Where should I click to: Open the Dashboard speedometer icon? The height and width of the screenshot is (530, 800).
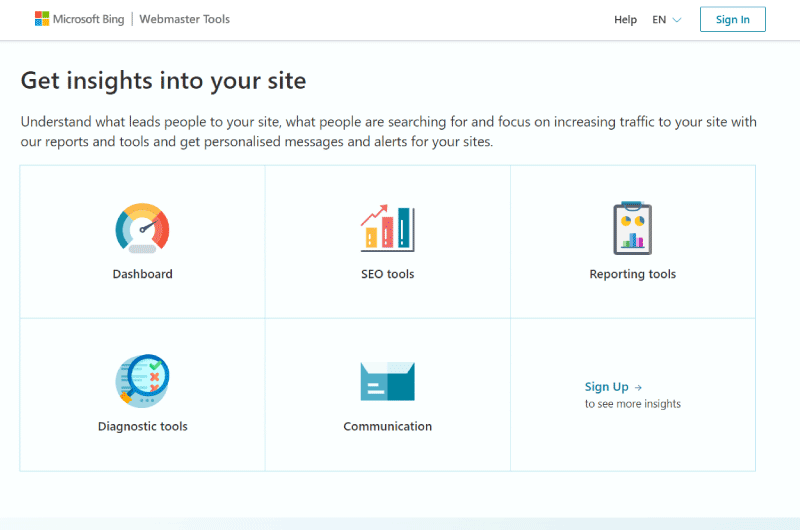(x=142, y=228)
